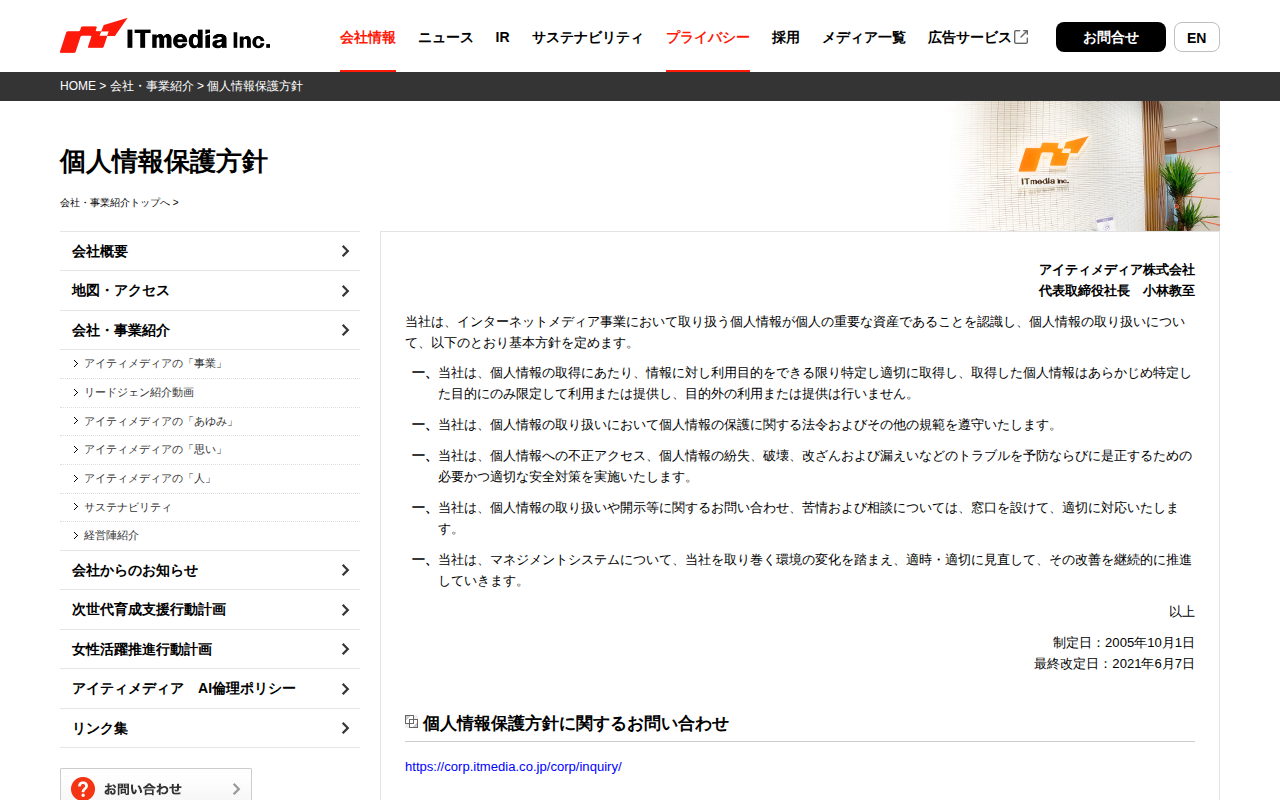This screenshot has height=800, width=1280.
Task: Select アイティメディア AI倫理ポリシー in the sidebar
Action: pyautogui.click(x=210, y=689)
